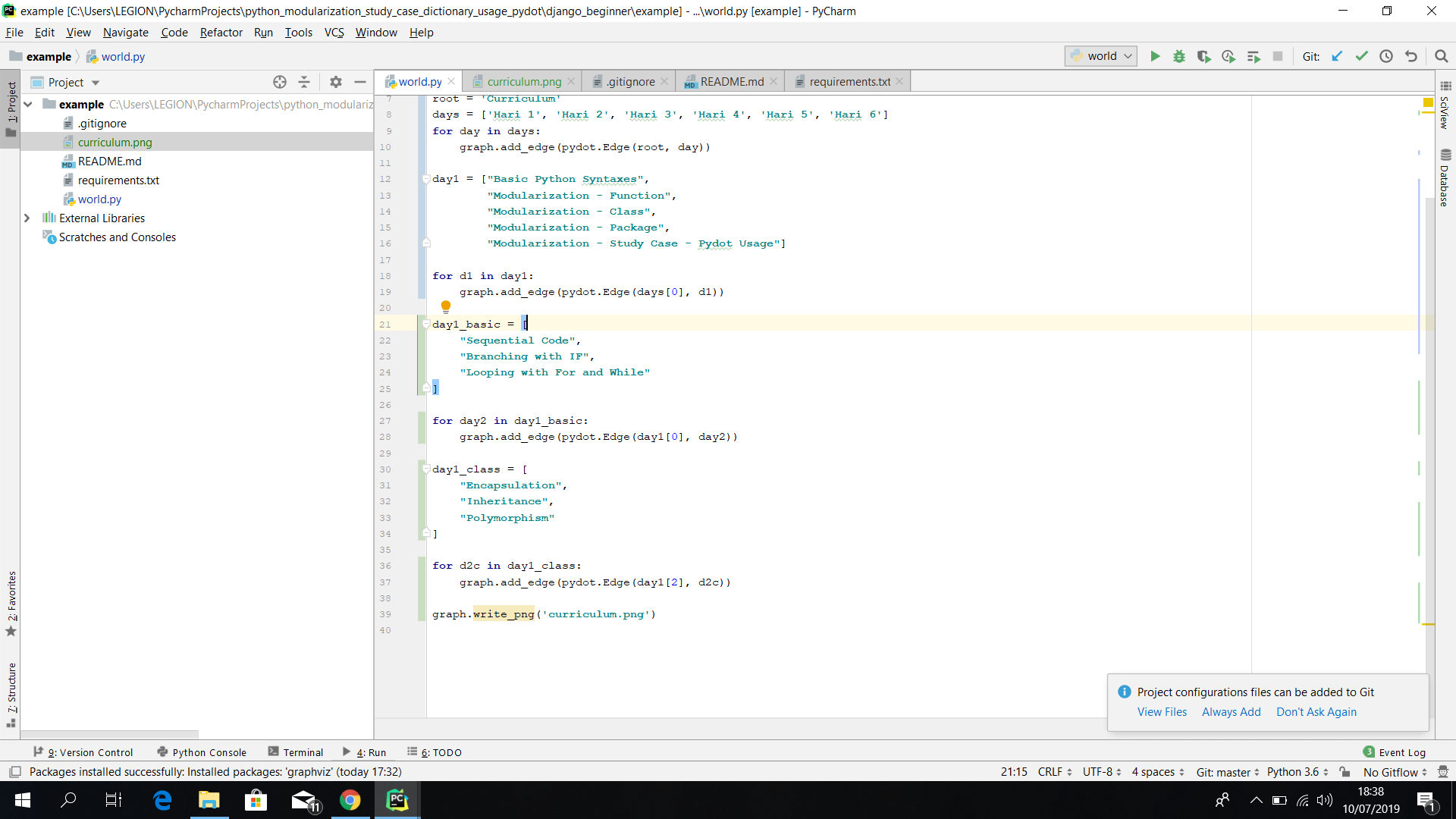Open the VCS menu
The image size is (1456, 819).
point(334,33)
